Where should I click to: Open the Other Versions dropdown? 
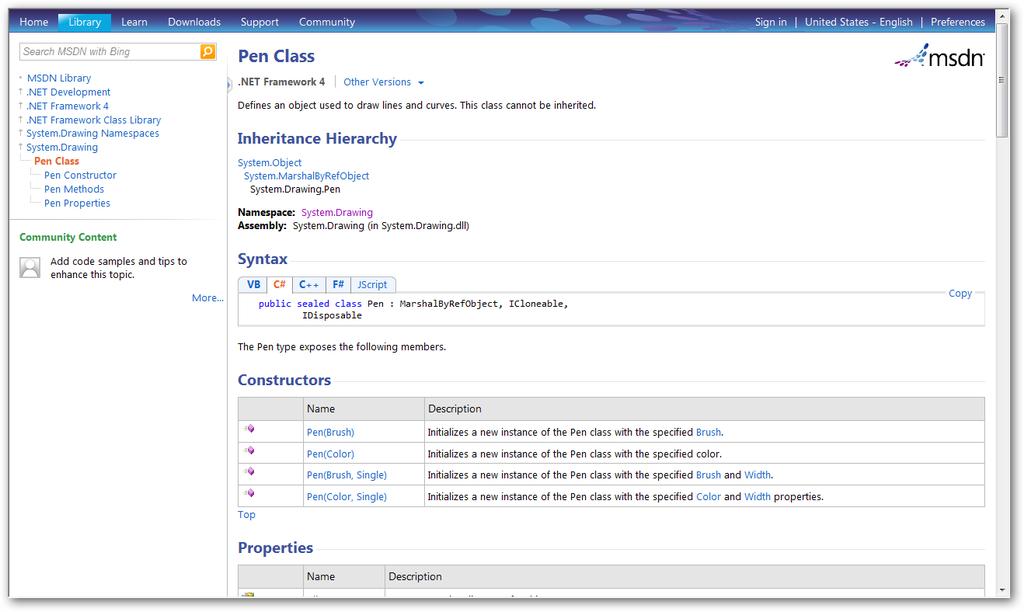(383, 82)
